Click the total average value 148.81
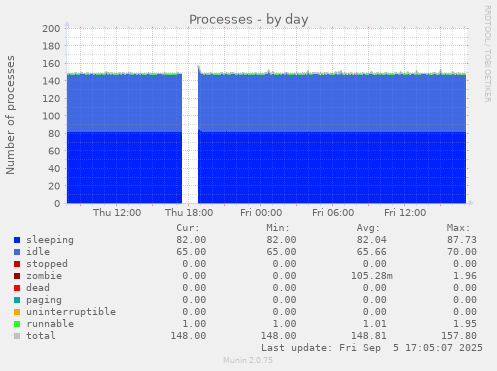 (x=368, y=336)
